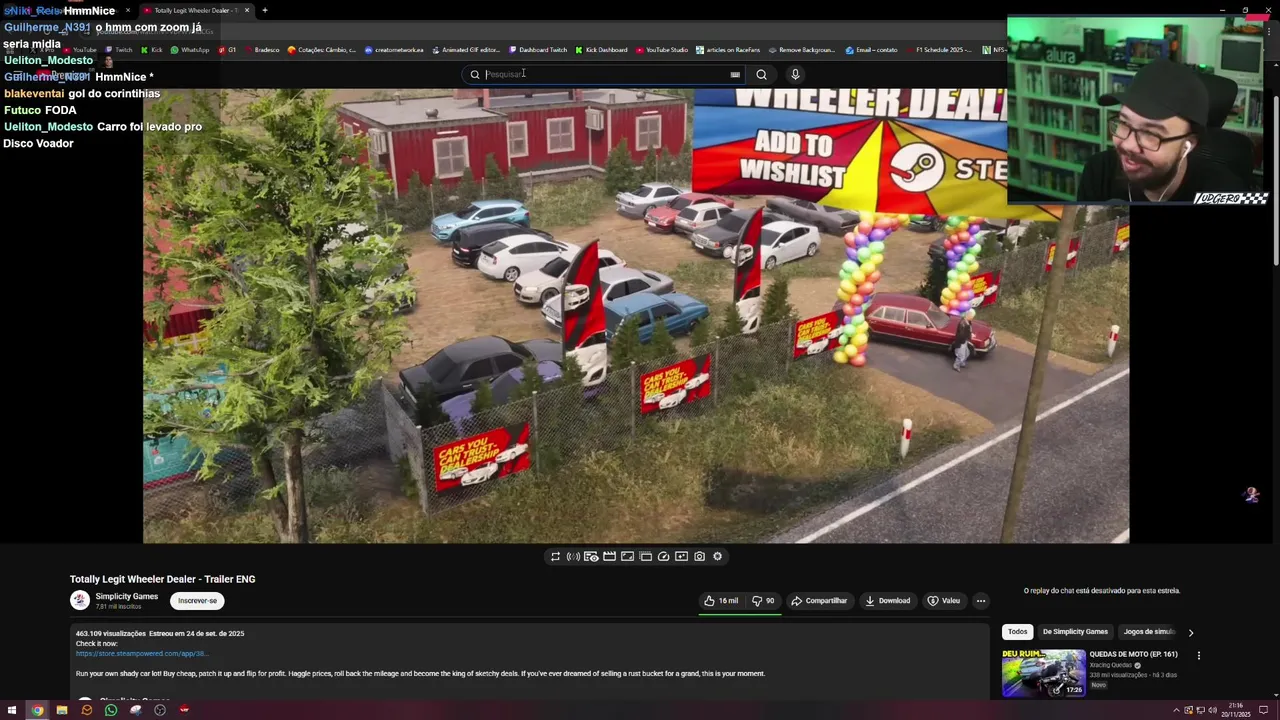Viewport: 1280px width, 720px height.
Task: Open WhatsApp from the taskbar
Action: [111, 710]
